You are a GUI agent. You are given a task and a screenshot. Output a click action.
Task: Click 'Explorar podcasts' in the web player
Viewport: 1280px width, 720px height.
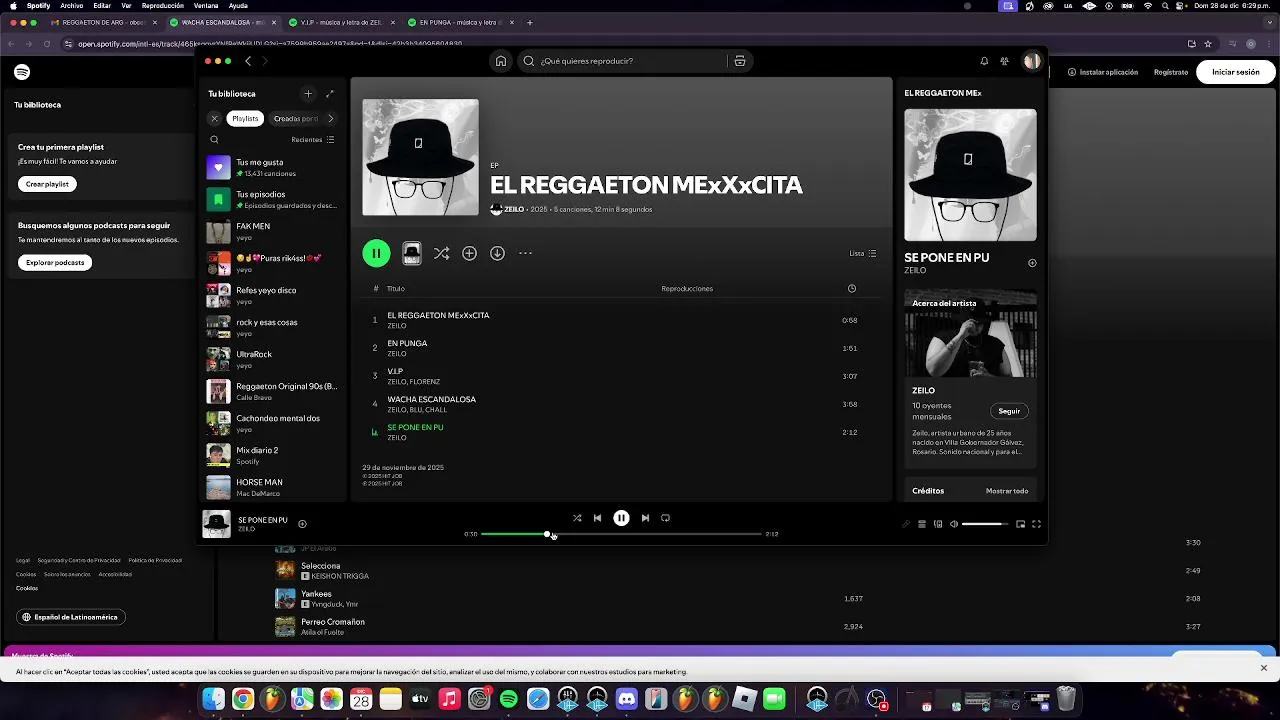[55, 262]
